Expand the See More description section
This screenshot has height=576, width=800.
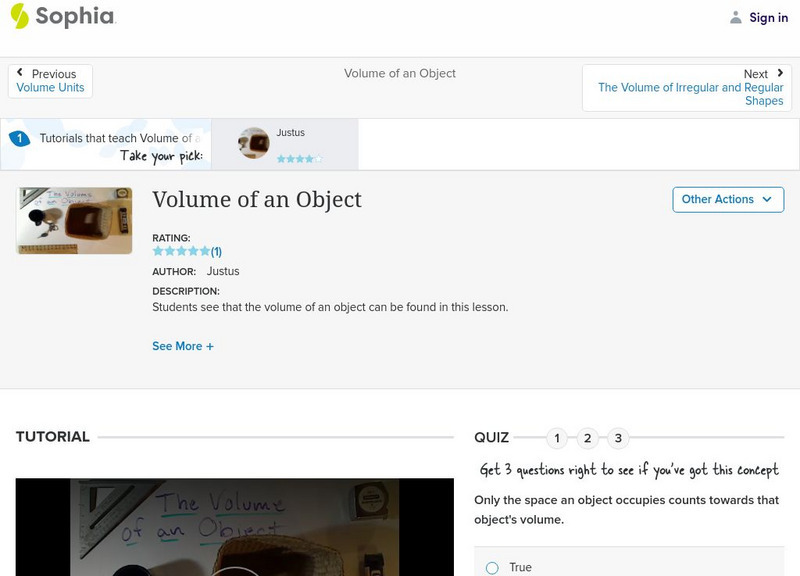(x=184, y=345)
